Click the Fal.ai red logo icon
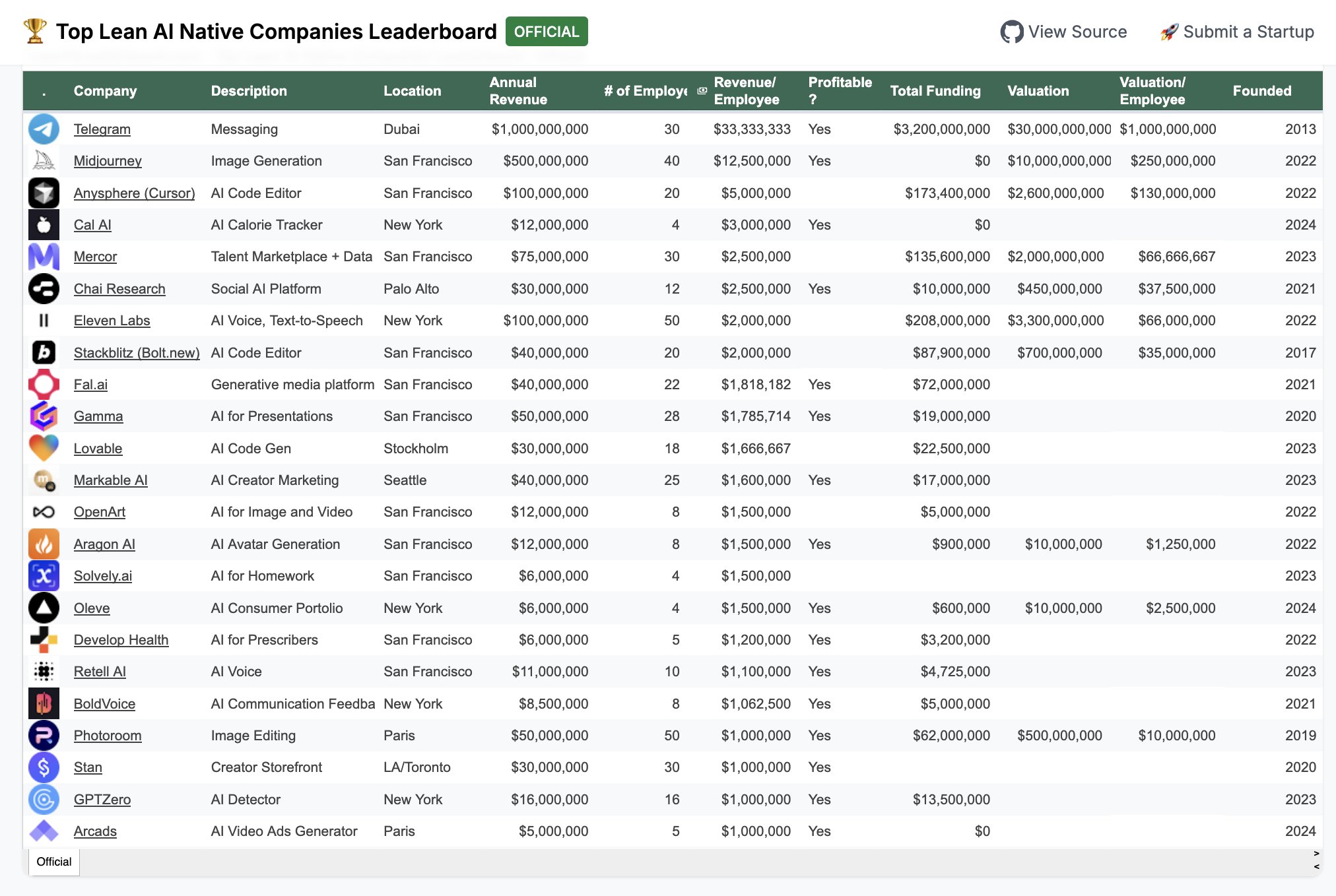 click(44, 385)
